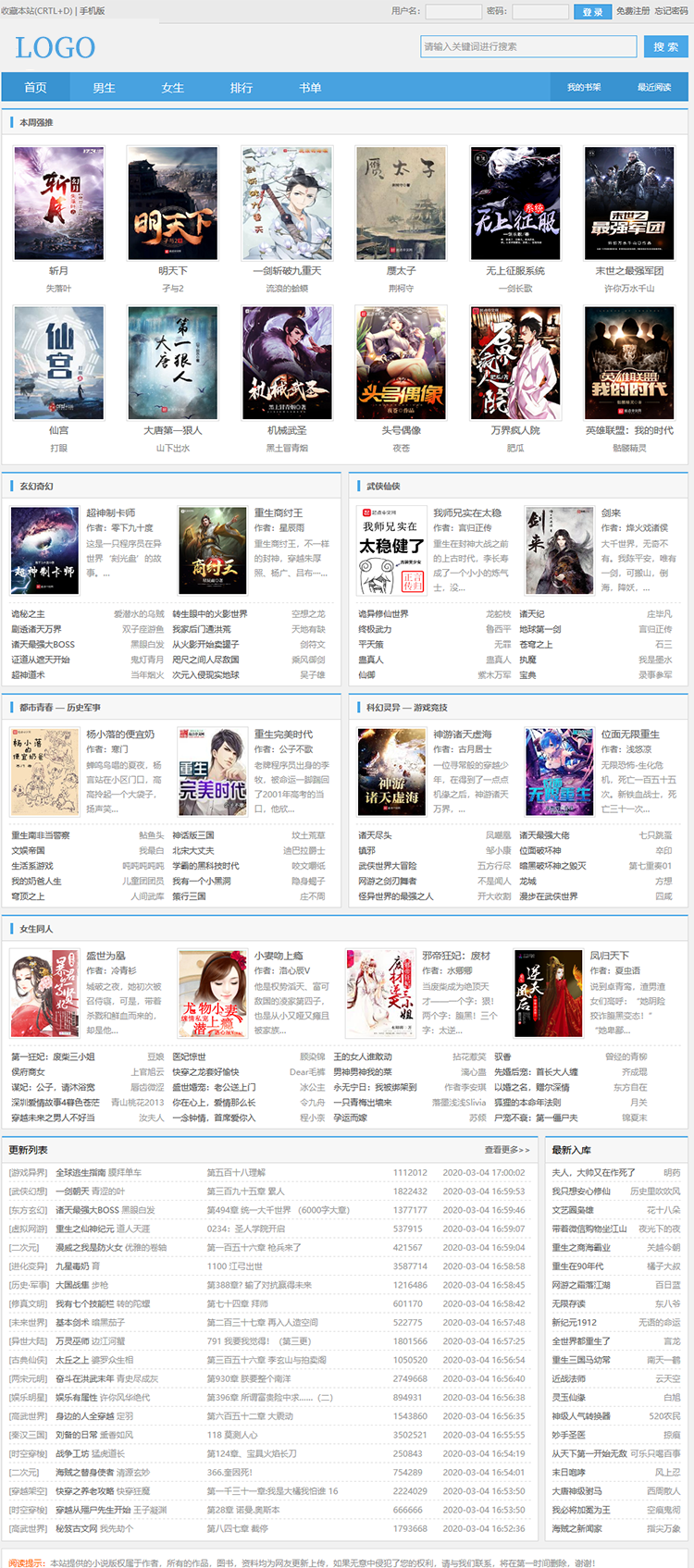Click 文艺圆梦楼 in 最新入库
694x1568 pixels.
(x=573, y=1210)
